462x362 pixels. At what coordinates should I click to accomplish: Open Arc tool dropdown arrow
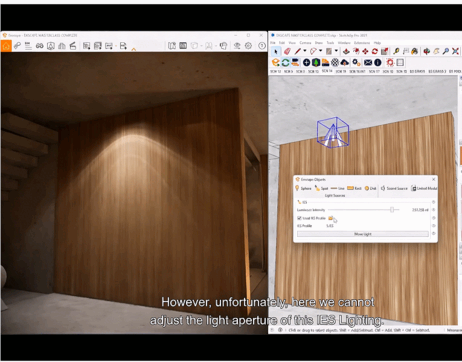click(x=320, y=51)
